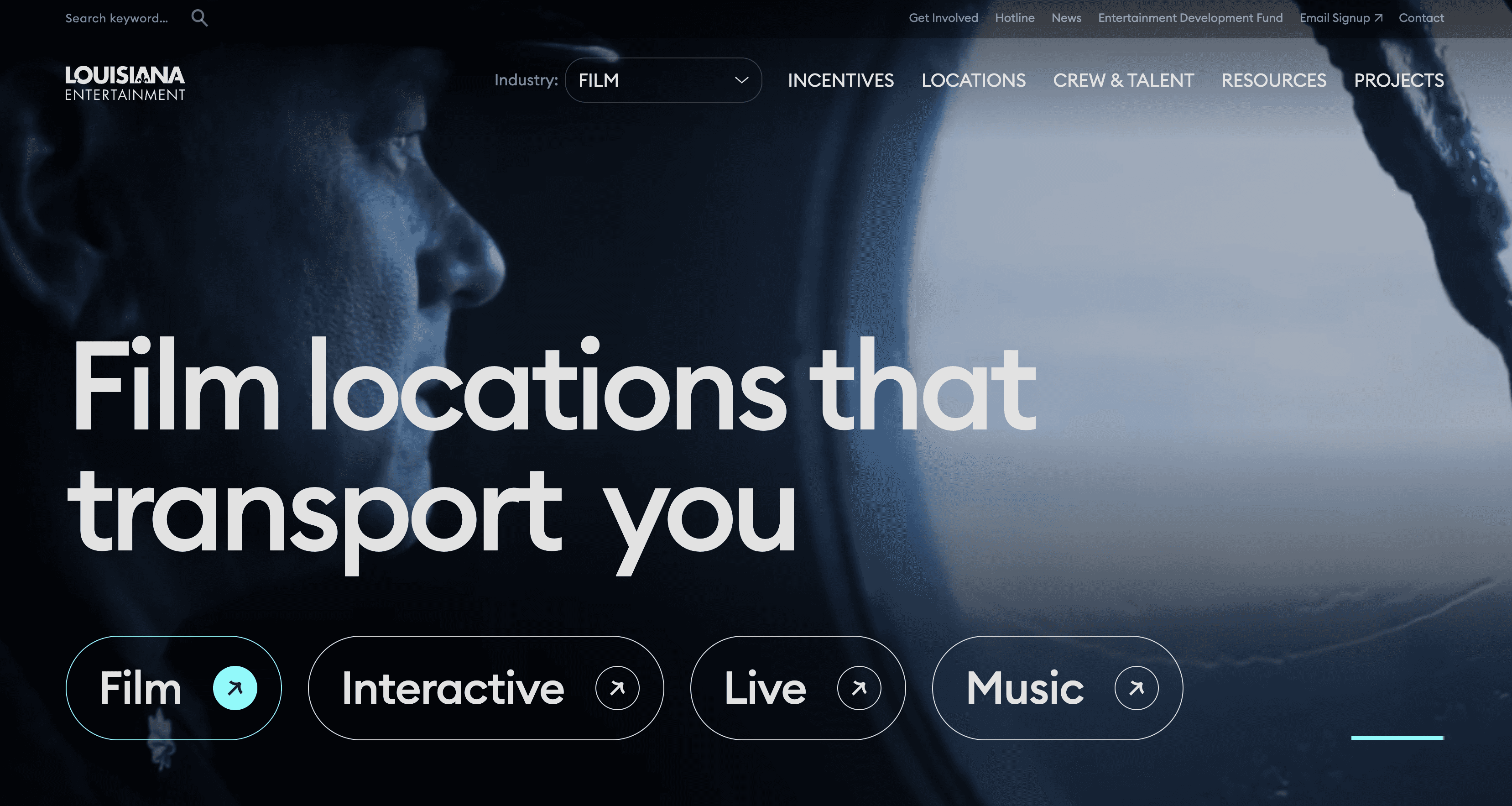
Task: Open the LOCATIONS menu
Action: click(x=973, y=80)
